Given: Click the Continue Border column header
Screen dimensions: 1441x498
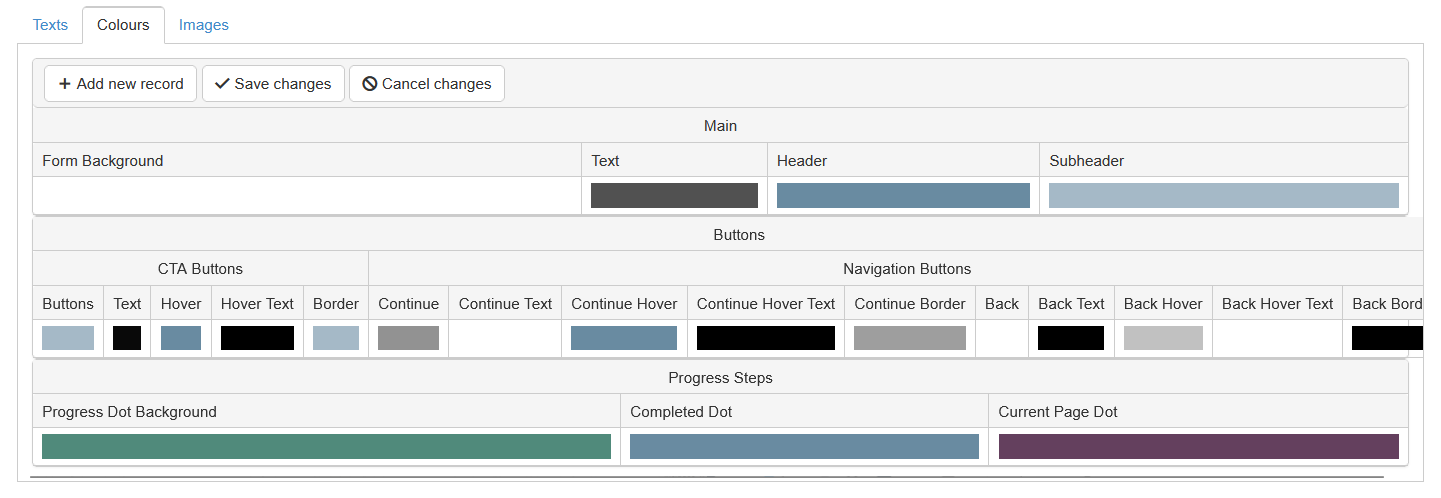Looking at the screenshot, I should [910, 303].
